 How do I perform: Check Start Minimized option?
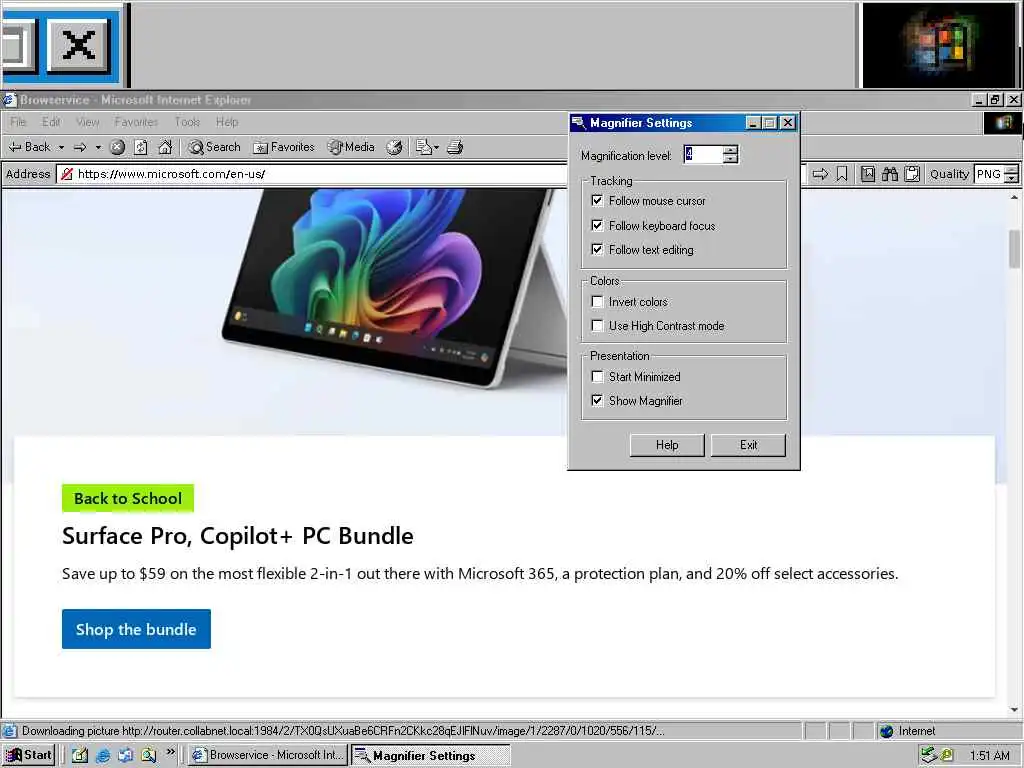[597, 376]
